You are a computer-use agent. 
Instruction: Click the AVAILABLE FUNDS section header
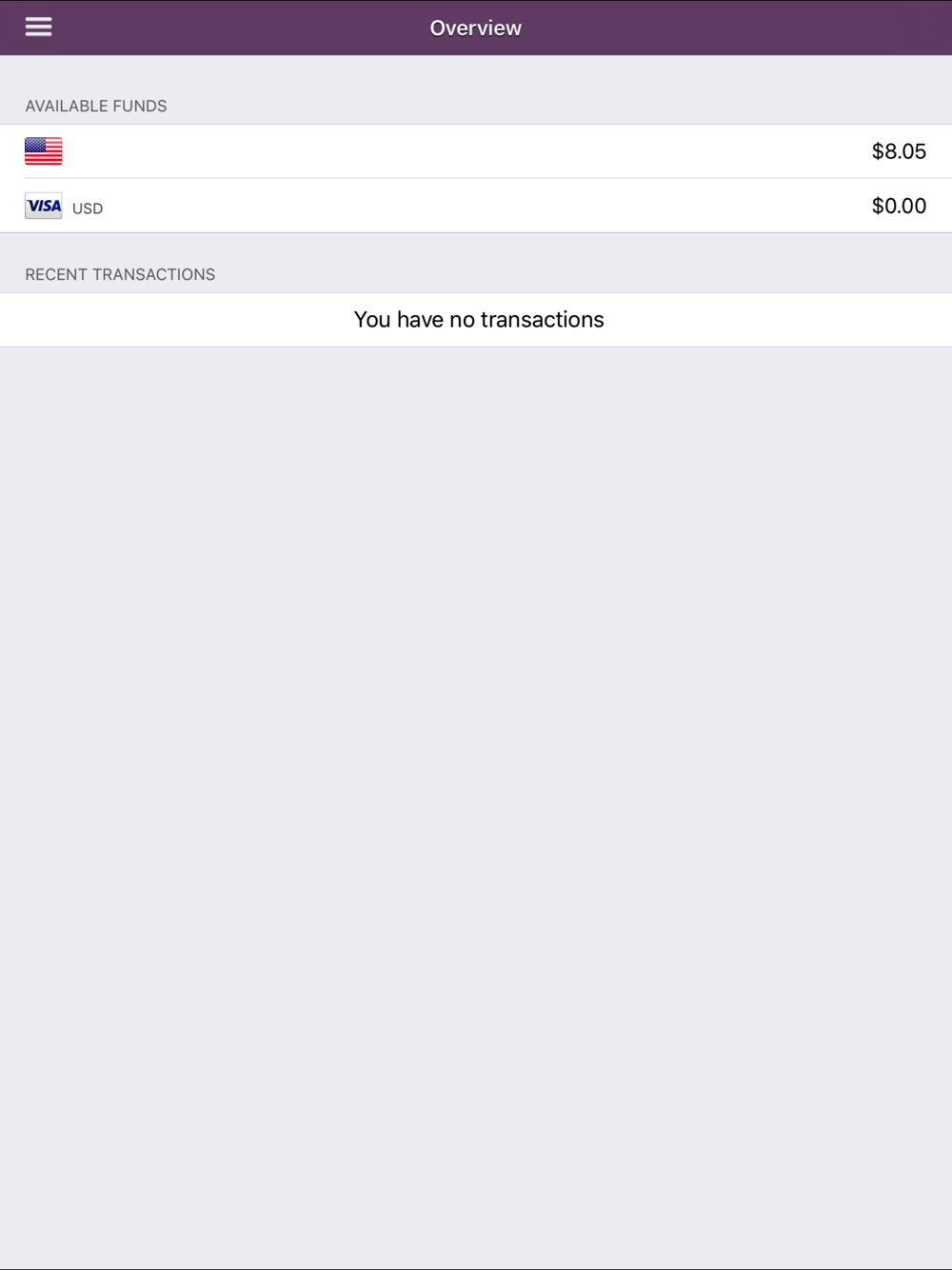click(96, 106)
